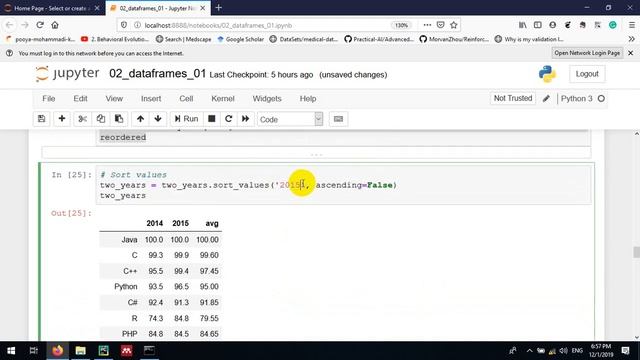Rename notebook title 02_dataframes_01
Image resolution: width=640 pixels, height=360 pixels.
[157, 74]
